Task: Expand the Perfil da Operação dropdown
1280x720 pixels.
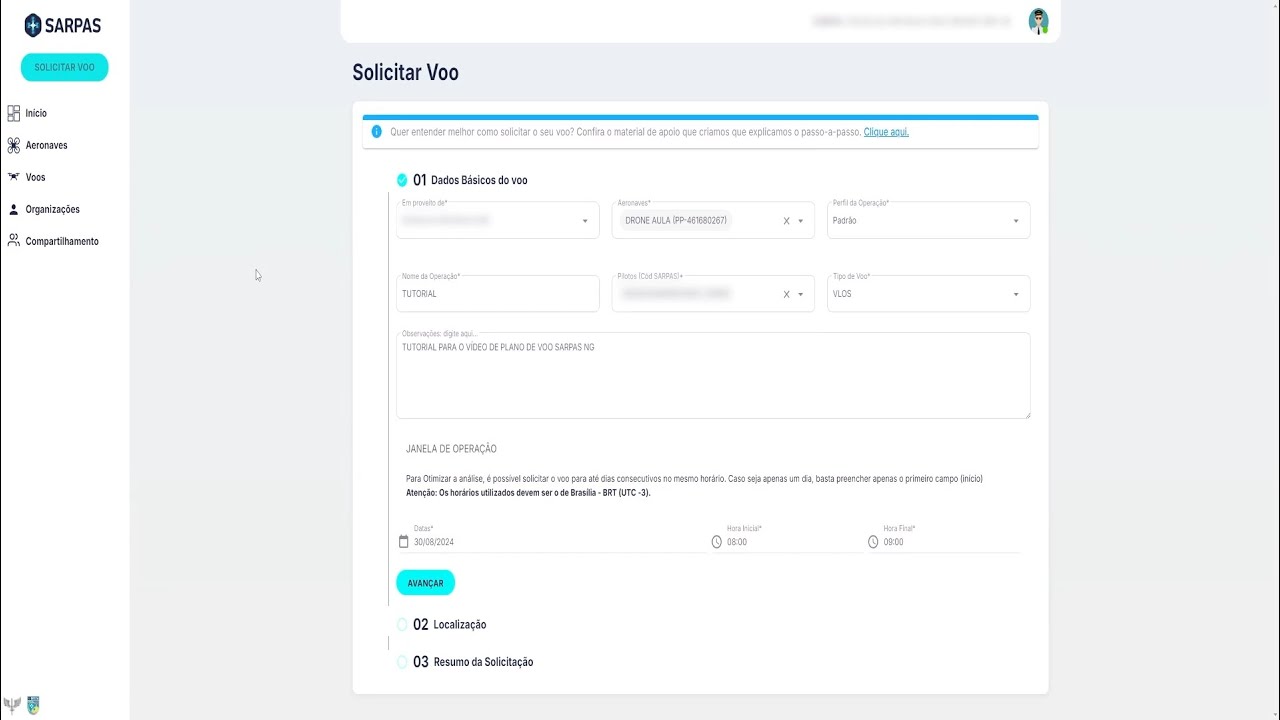Action: tap(1016, 221)
